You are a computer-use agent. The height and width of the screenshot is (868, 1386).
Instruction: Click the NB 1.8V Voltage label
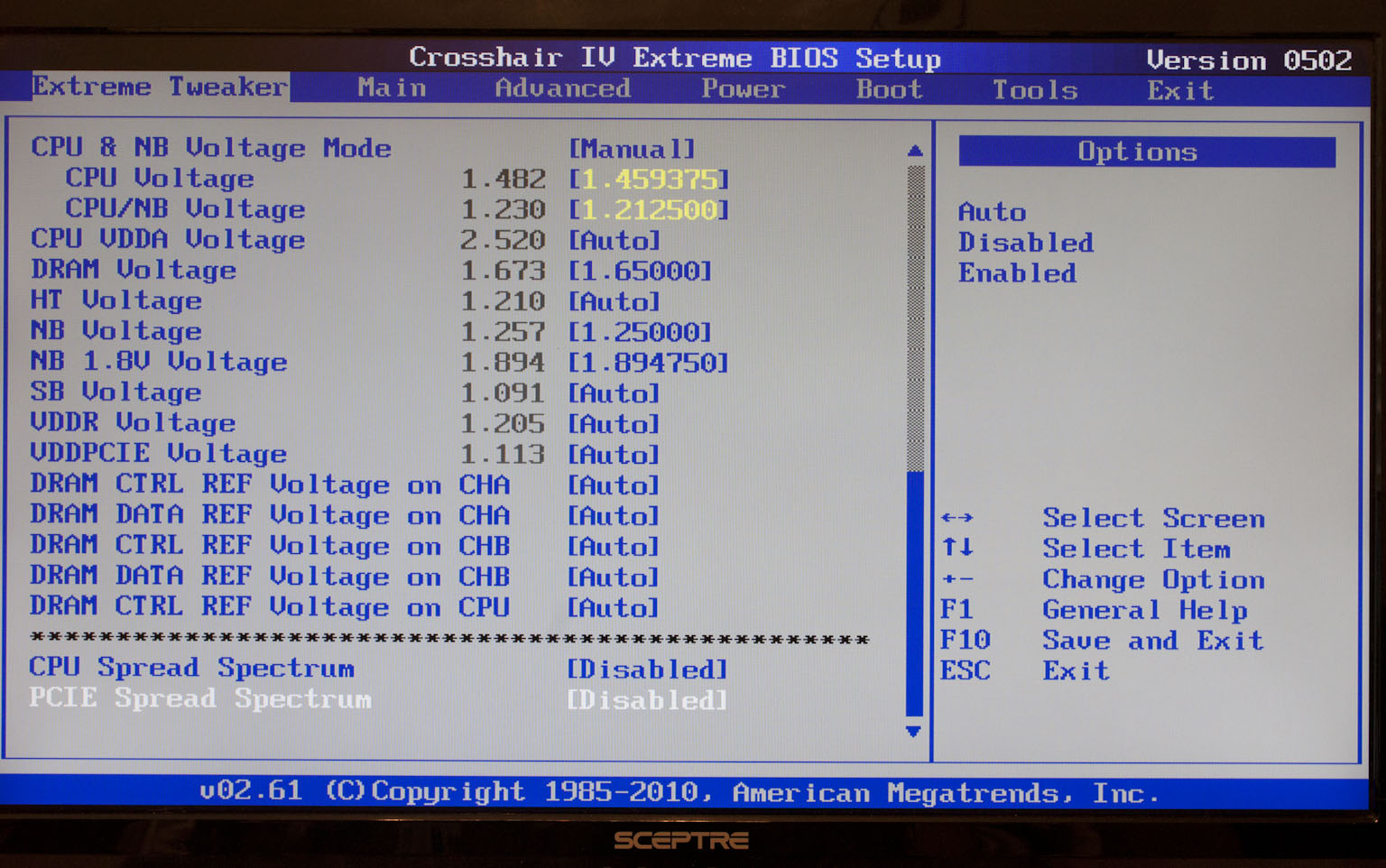[159, 362]
